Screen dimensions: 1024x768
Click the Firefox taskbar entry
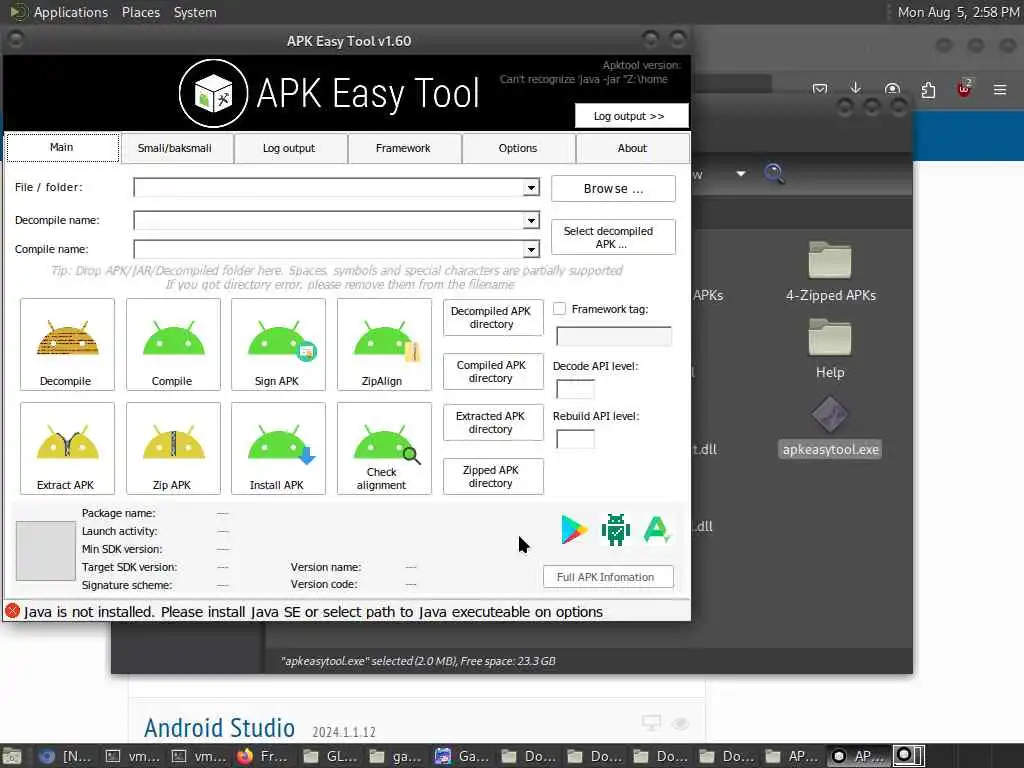click(x=262, y=756)
